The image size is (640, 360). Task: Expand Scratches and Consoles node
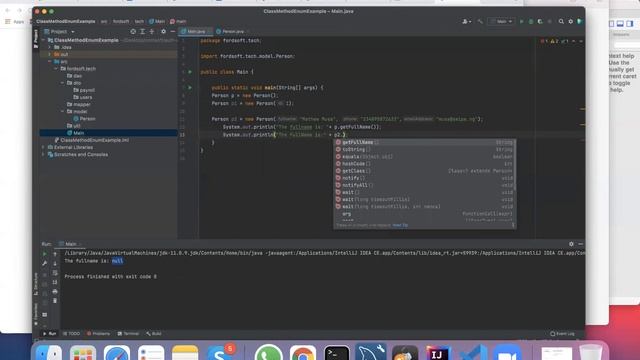[44, 154]
